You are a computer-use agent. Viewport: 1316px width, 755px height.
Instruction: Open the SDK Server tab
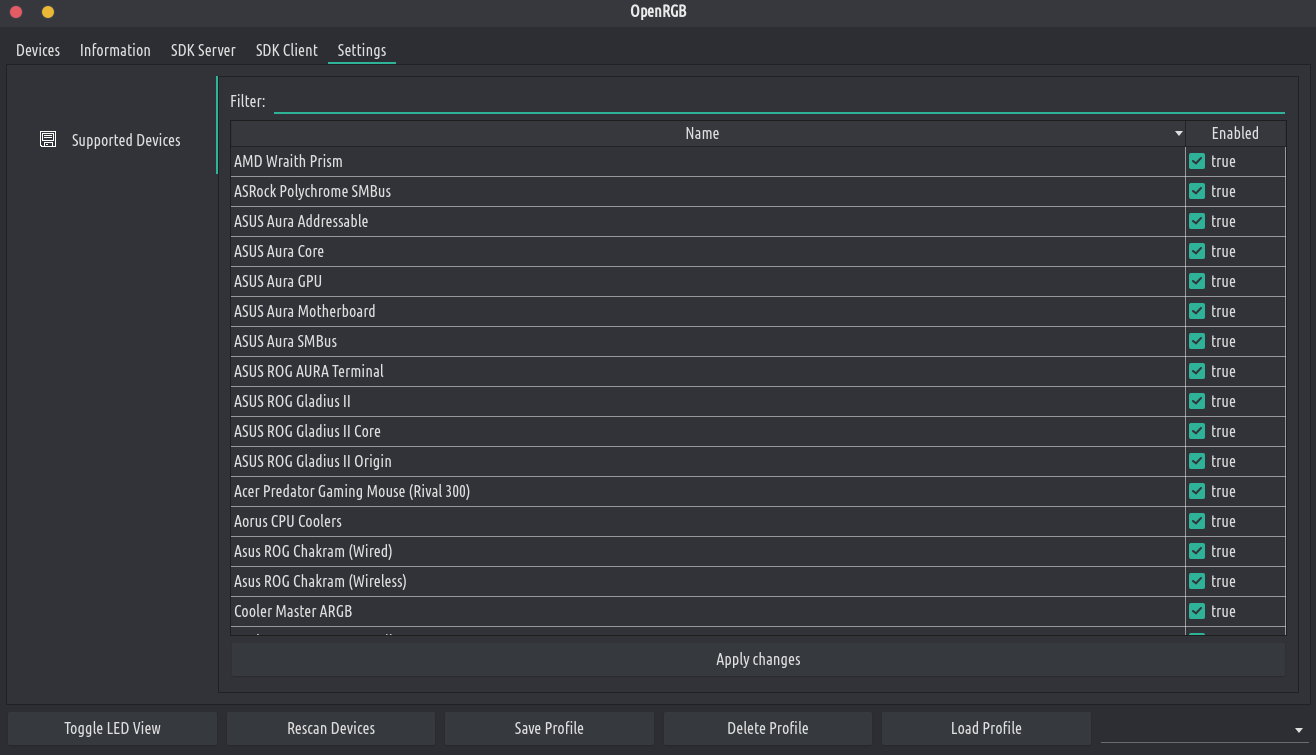pos(203,50)
